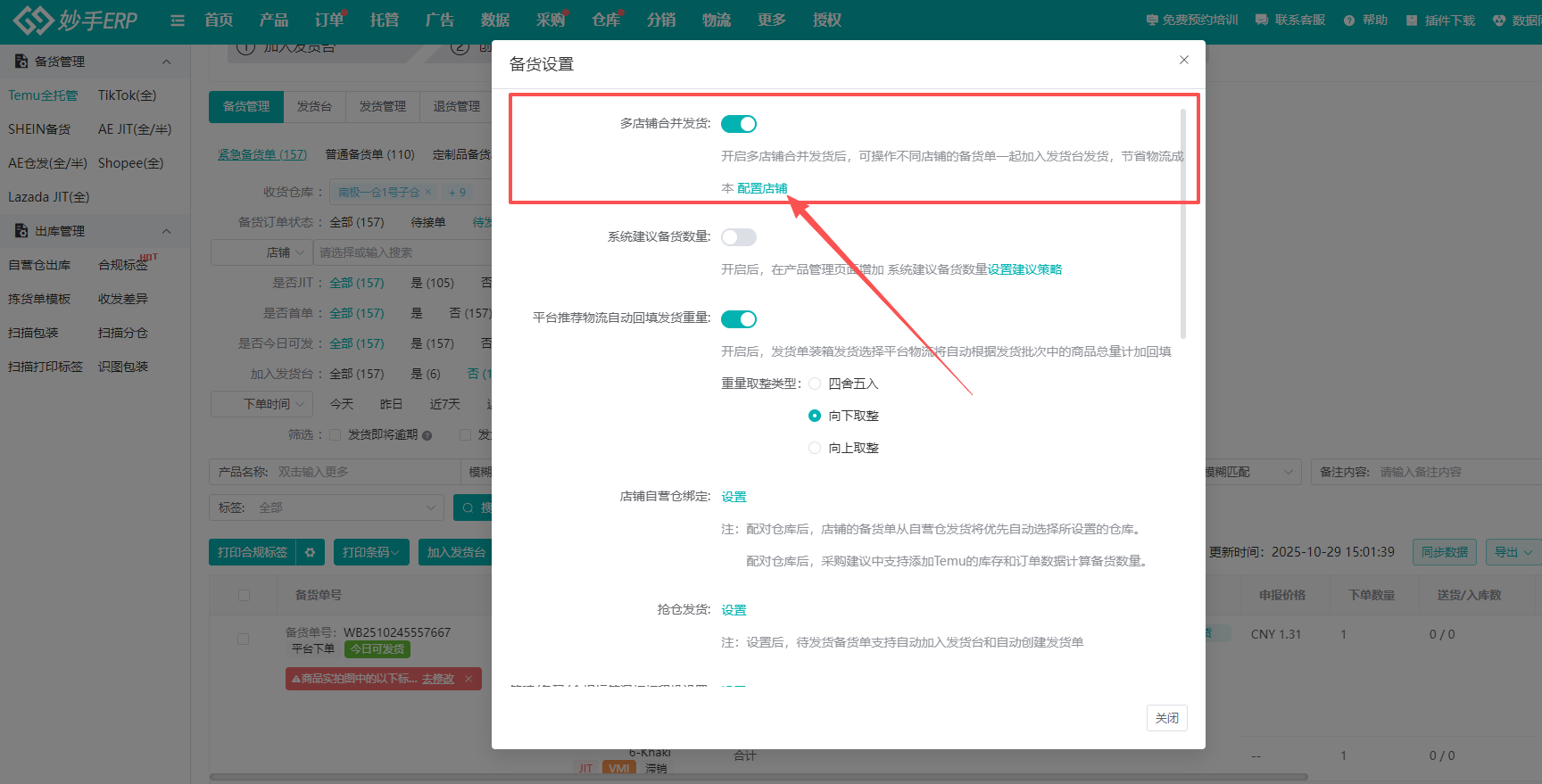Switch to the 退货管理 tab
Screen dimensions: 1542x784
click(456, 106)
